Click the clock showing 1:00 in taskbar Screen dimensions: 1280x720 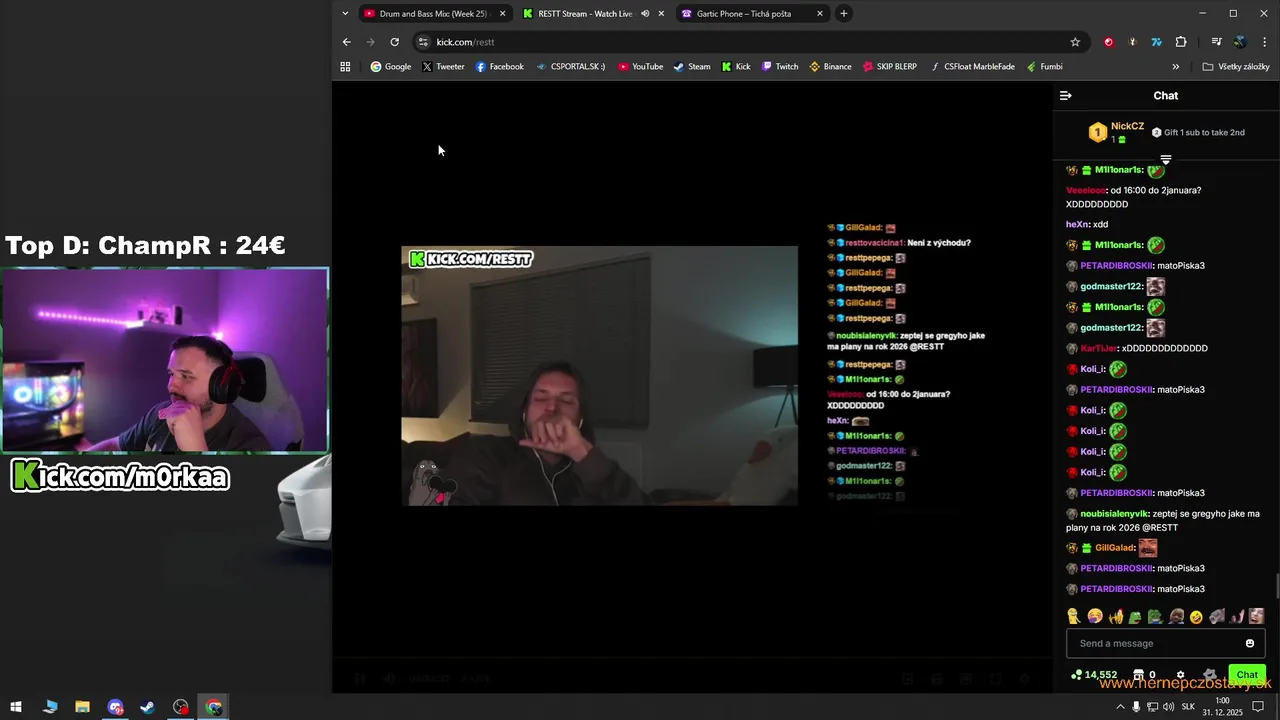pyautogui.click(x=1222, y=707)
